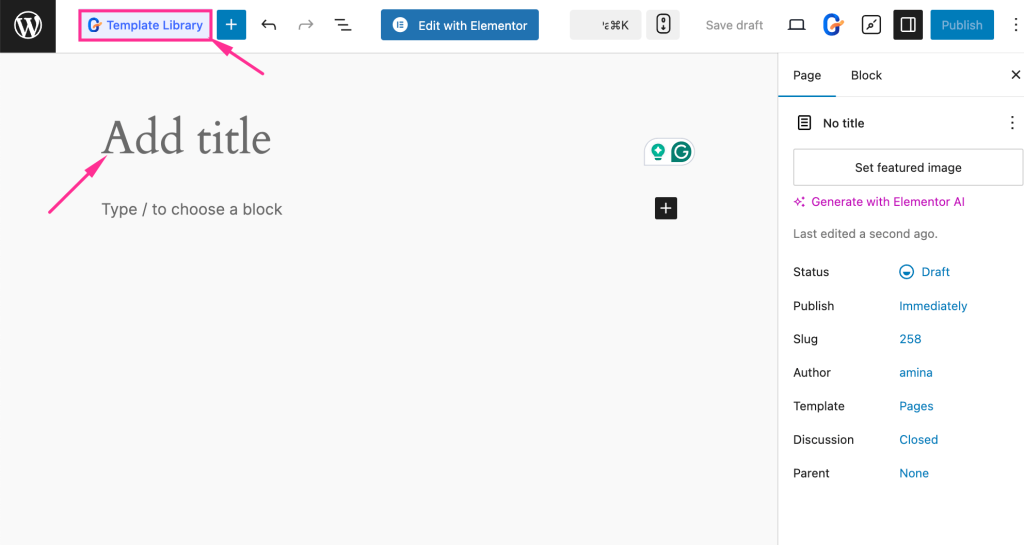Screen dimensions: 1024x545
Task: Click the No title label
Action: coord(843,123)
